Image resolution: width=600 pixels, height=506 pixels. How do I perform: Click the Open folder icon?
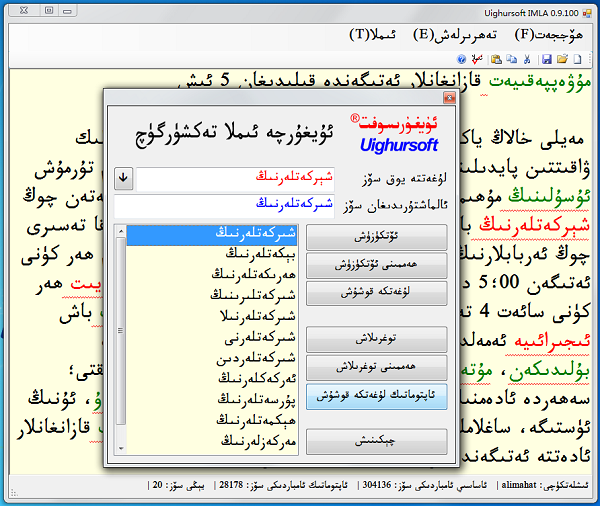tap(562, 59)
